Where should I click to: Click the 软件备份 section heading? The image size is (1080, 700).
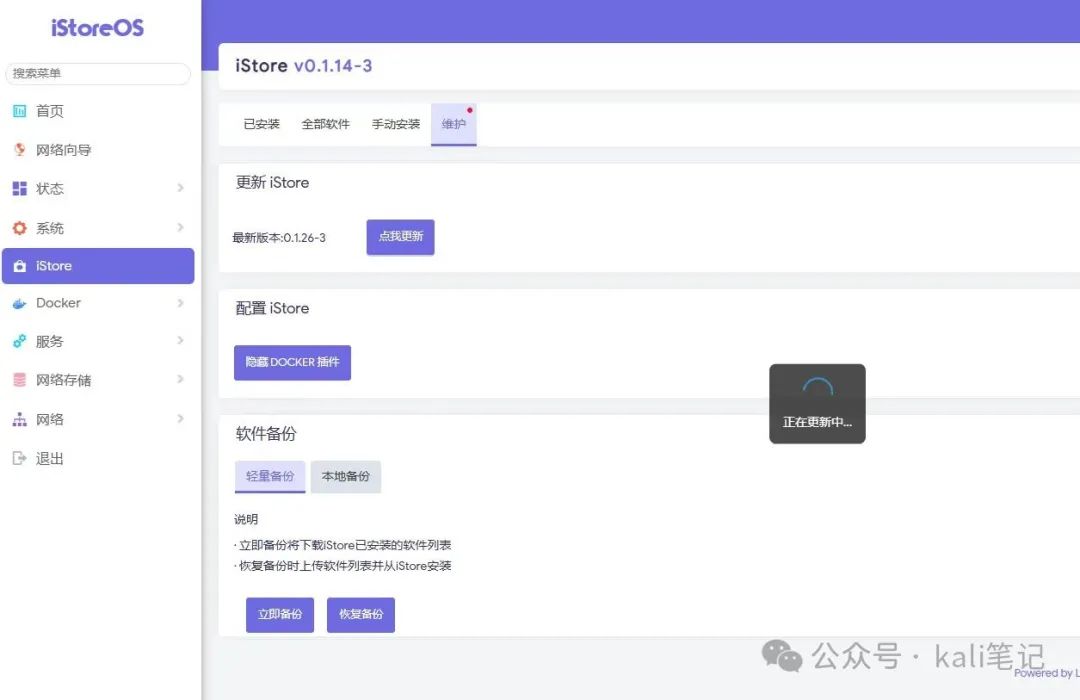pyautogui.click(x=266, y=433)
